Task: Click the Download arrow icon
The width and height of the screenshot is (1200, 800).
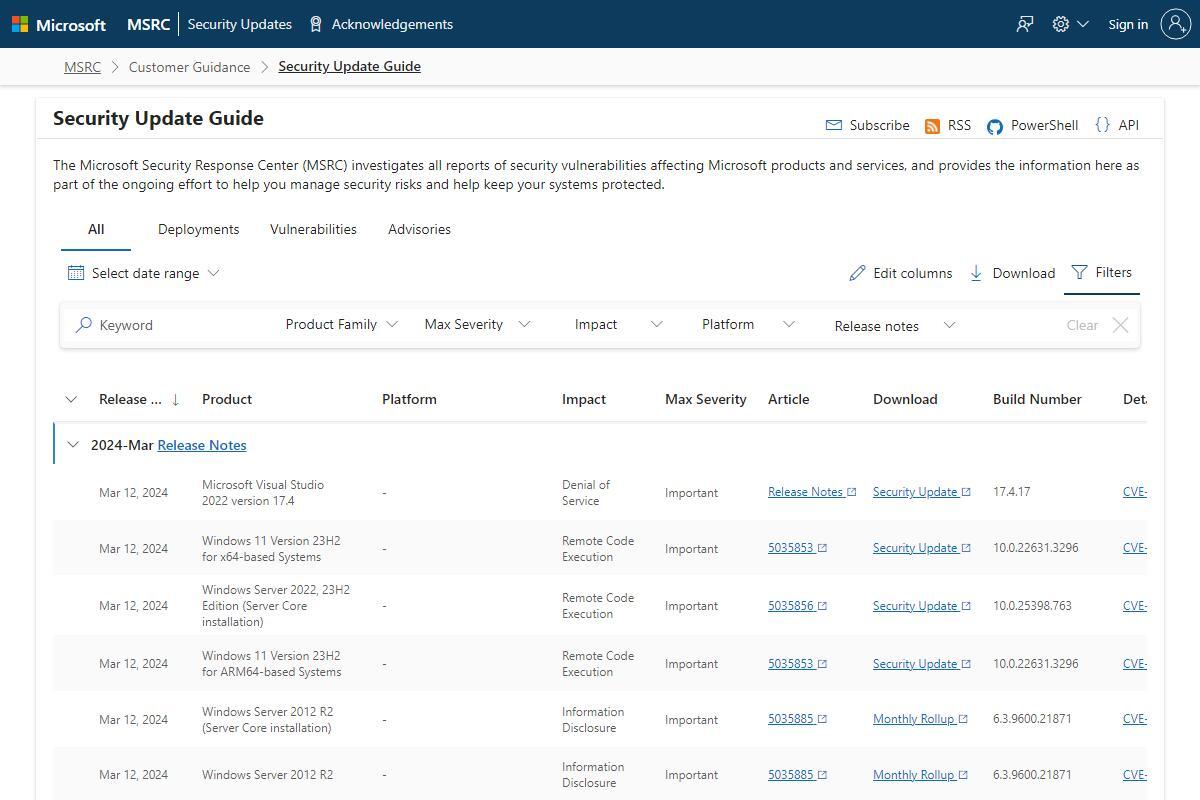Action: tap(976, 273)
